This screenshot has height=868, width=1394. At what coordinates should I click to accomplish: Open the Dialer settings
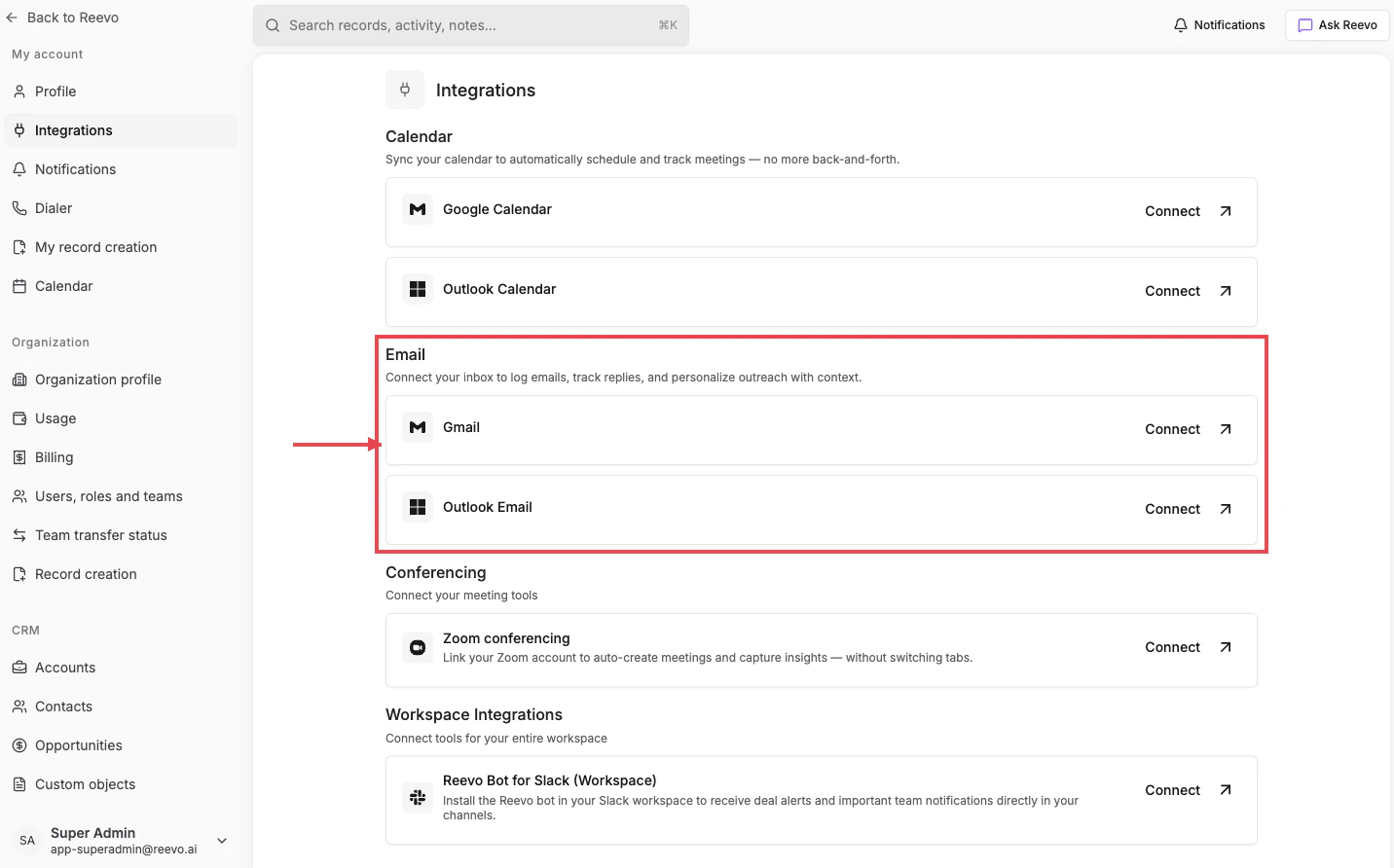click(121, 208)
